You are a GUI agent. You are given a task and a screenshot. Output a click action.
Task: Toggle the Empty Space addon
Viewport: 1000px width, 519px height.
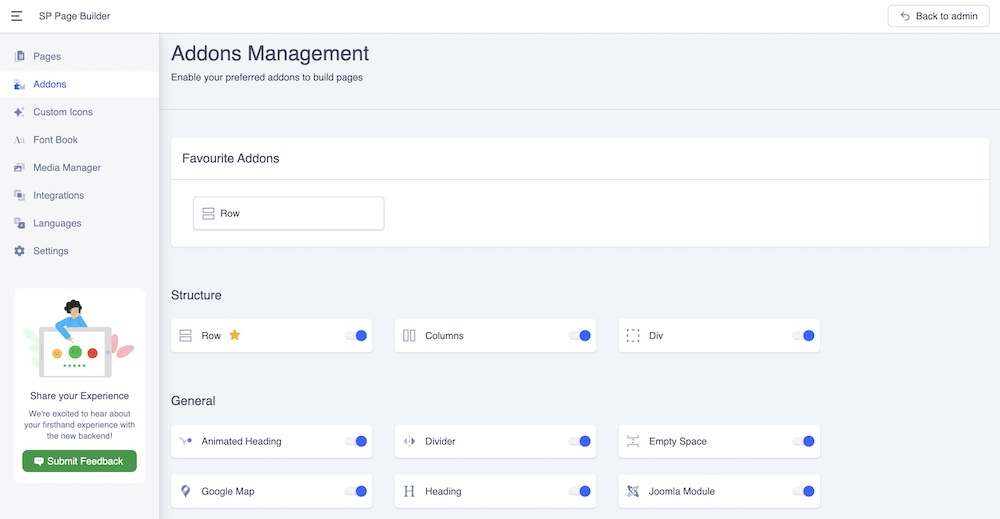click(x=804, y=441)
